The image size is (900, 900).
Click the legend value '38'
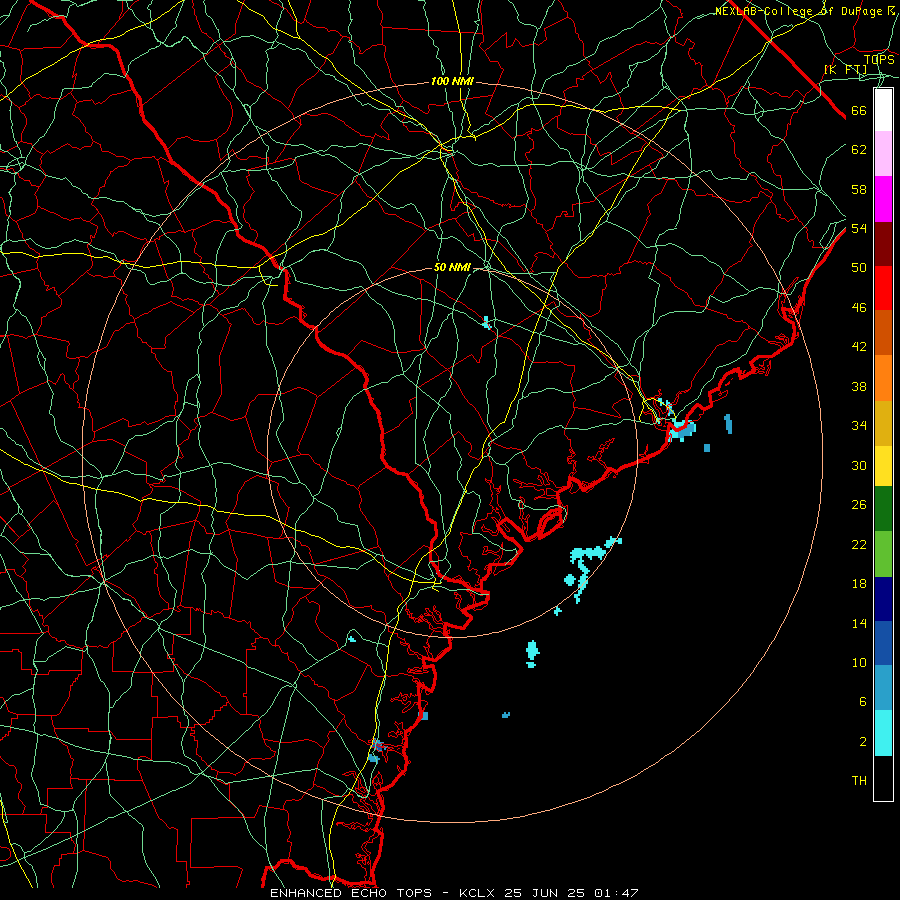(x=859, y=386)
